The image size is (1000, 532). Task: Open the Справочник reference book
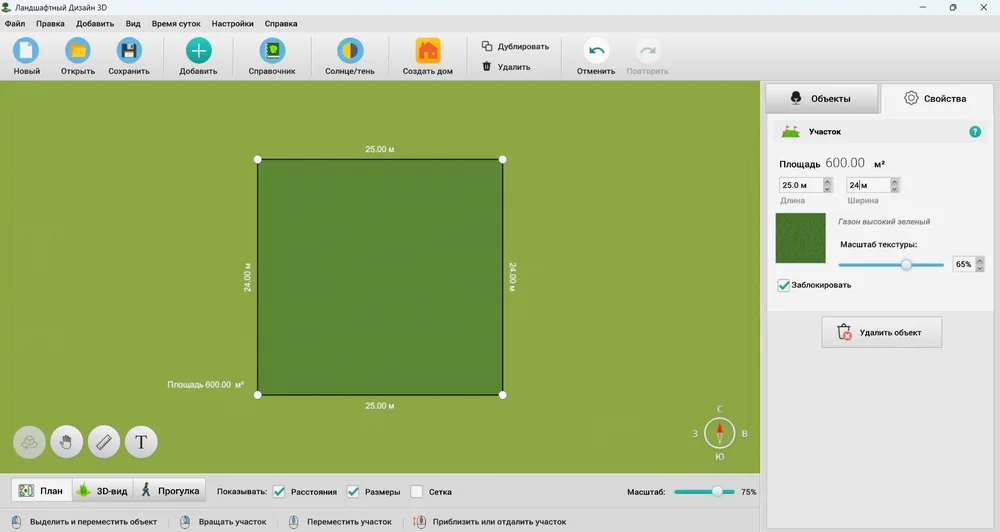(x=272, y=50)
